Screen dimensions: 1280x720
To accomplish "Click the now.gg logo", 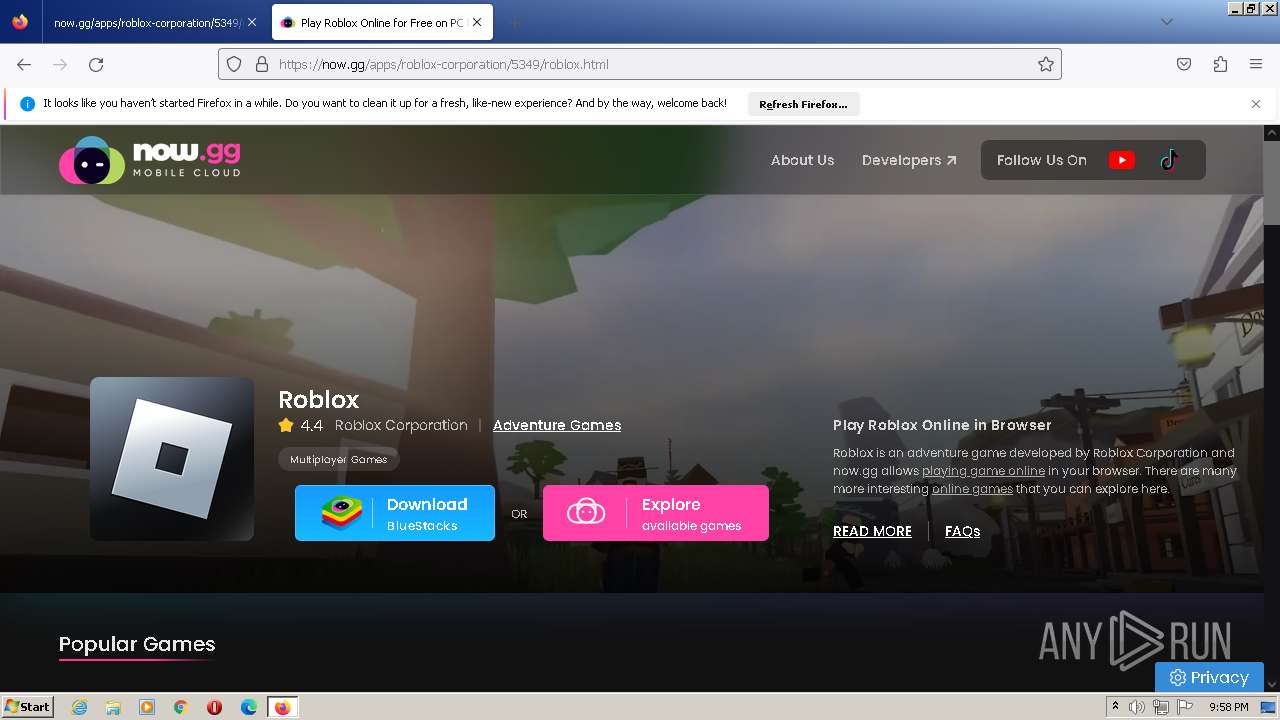I will click(x=150, y=160).
